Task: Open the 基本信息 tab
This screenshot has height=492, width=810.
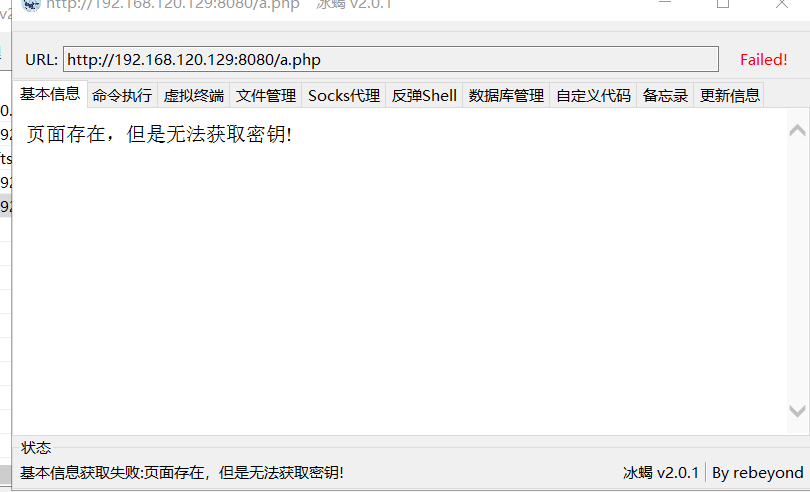Action: point(50,94)
